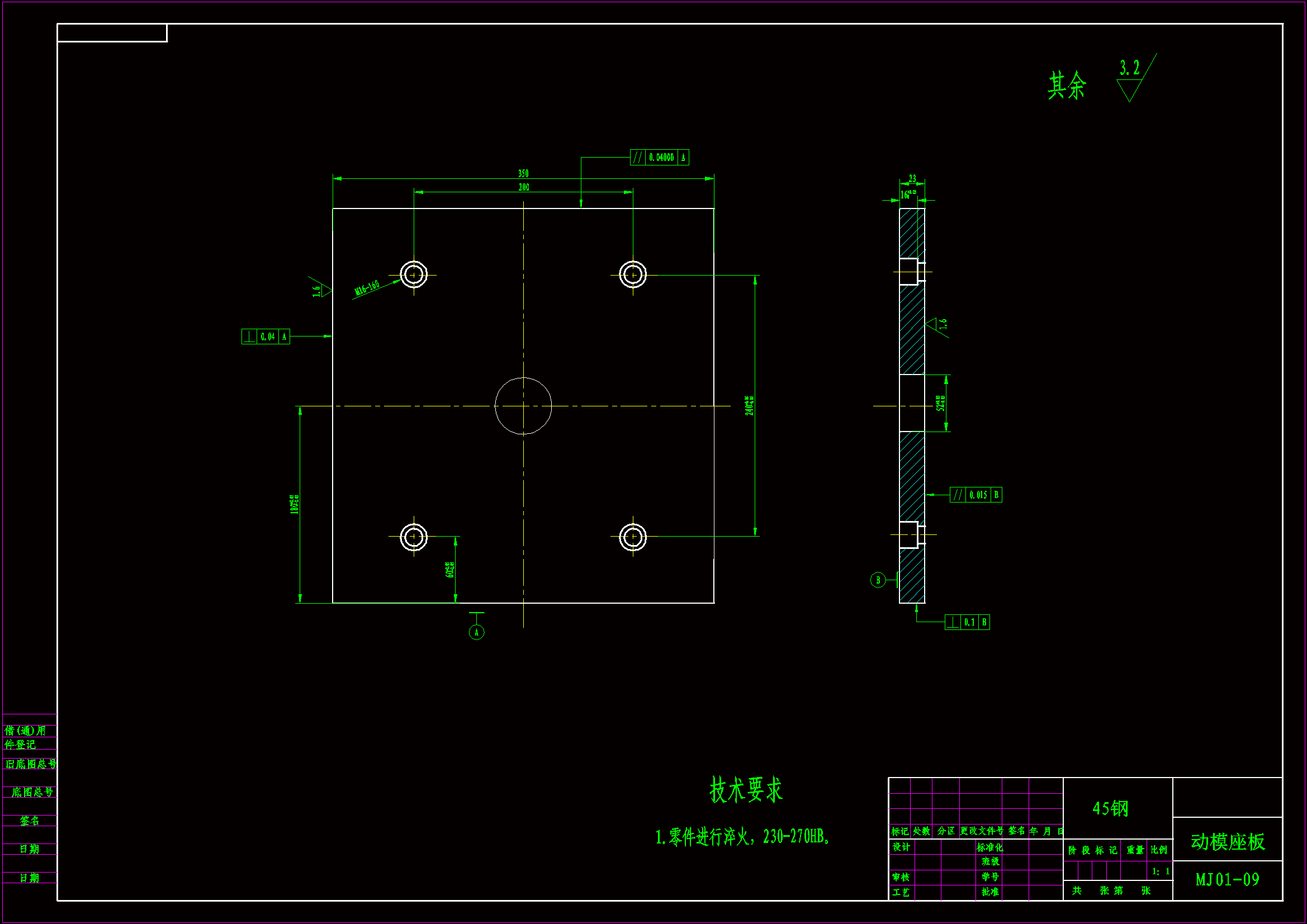
Task: Click the 其余 text label
Action: point(1067,86)
